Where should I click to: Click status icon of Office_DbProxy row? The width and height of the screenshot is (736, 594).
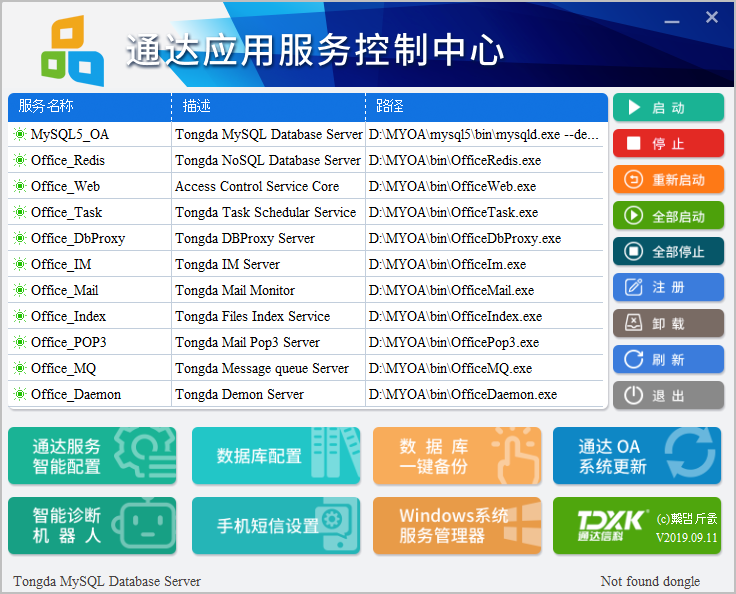20,238
